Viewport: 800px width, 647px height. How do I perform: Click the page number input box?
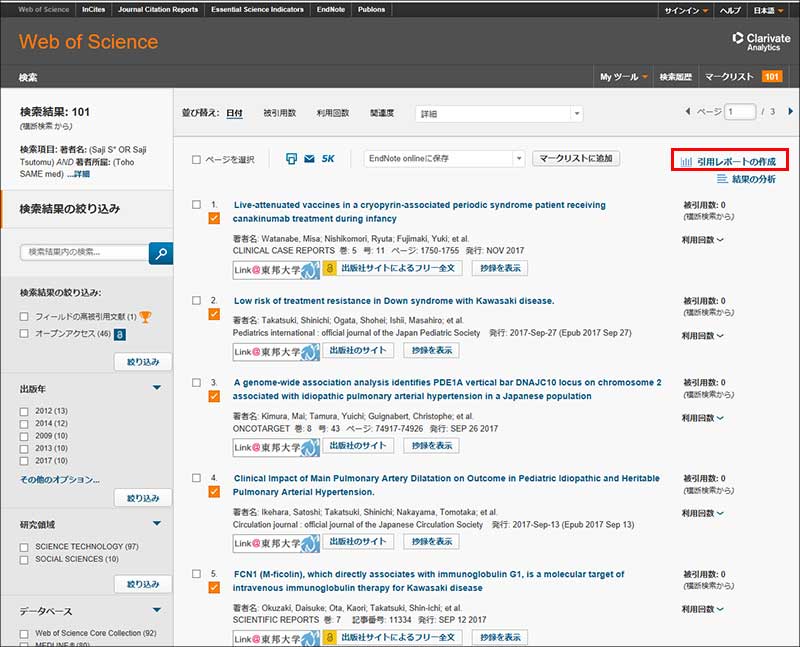tap(740, 111)
